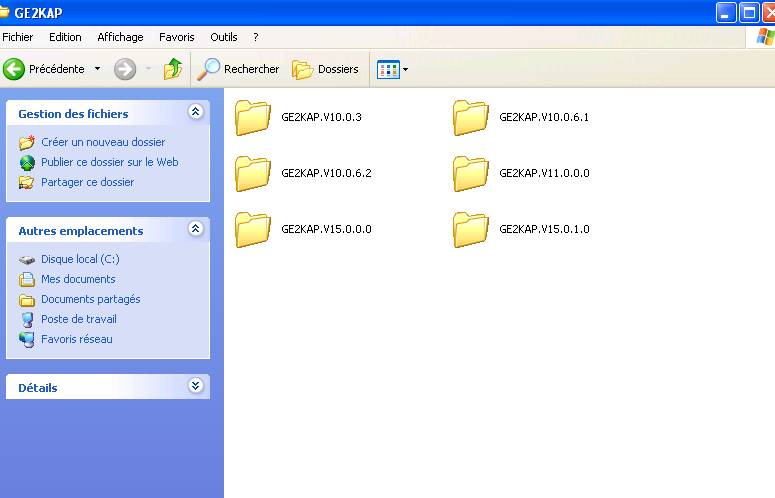Select the GE2KAP.V10.0.6.2 folder icon
The height and width of the screenshot is (498, 775).
point(253,173)
